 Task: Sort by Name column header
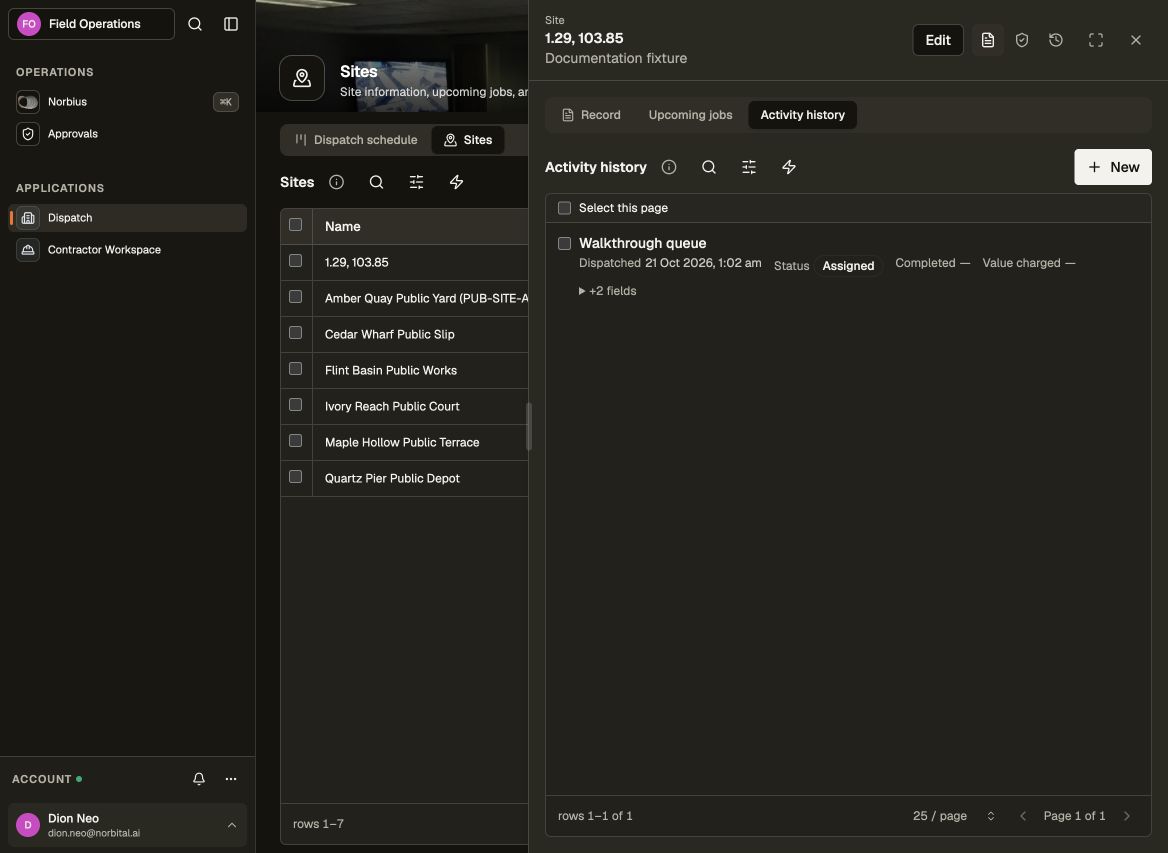343,226
